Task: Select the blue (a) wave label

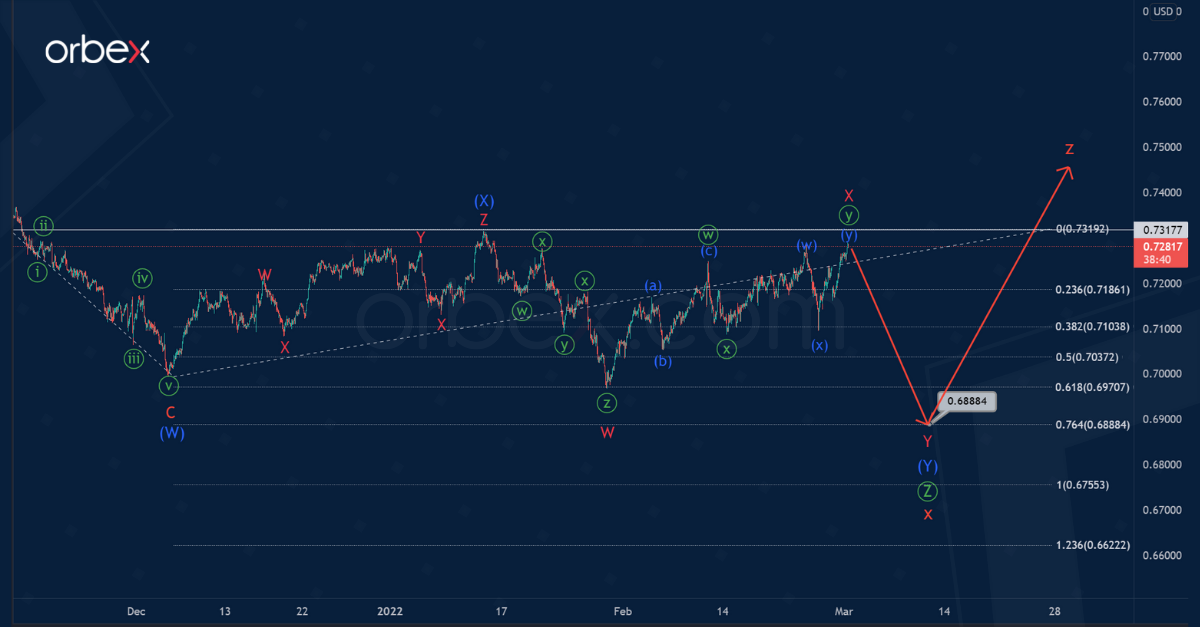Action: click(x=653, y=286)
